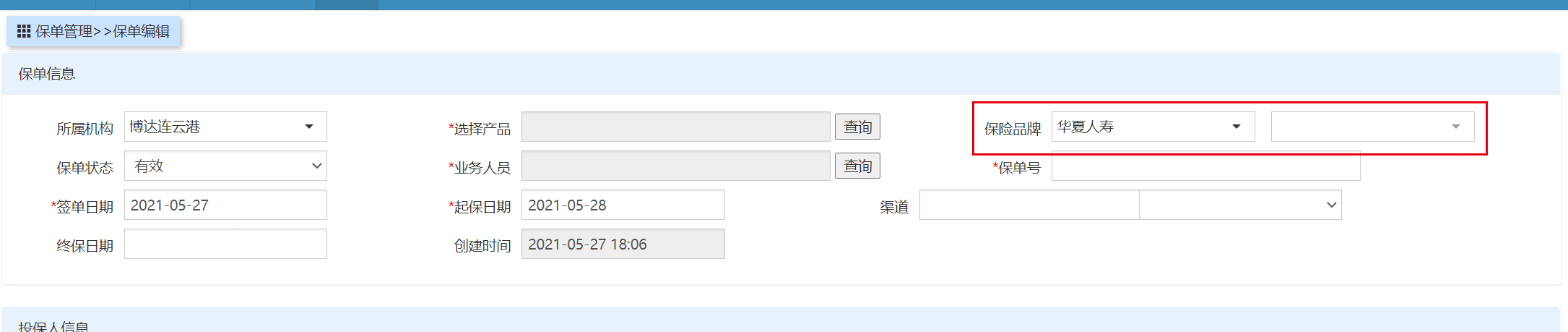Focus the 签单日期 date field
The width and height of the screenshot is (1568, 332).
(x=225, y=205)
